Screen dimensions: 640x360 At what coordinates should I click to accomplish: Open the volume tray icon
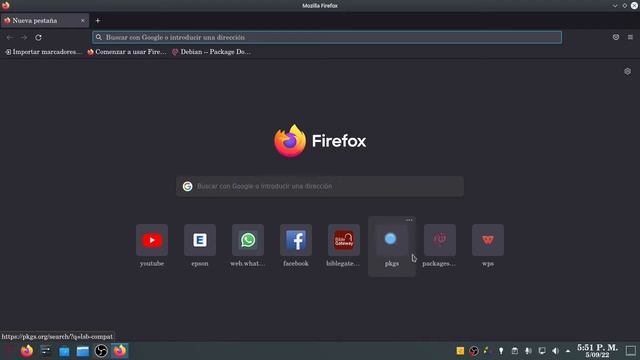point(555,351)
